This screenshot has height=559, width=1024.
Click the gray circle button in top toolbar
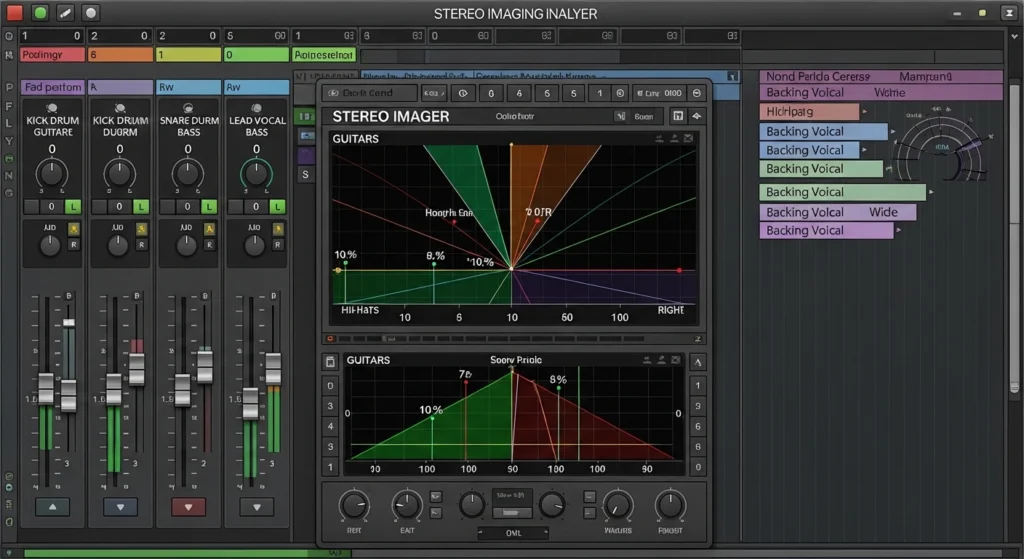[x=90, y=13]
